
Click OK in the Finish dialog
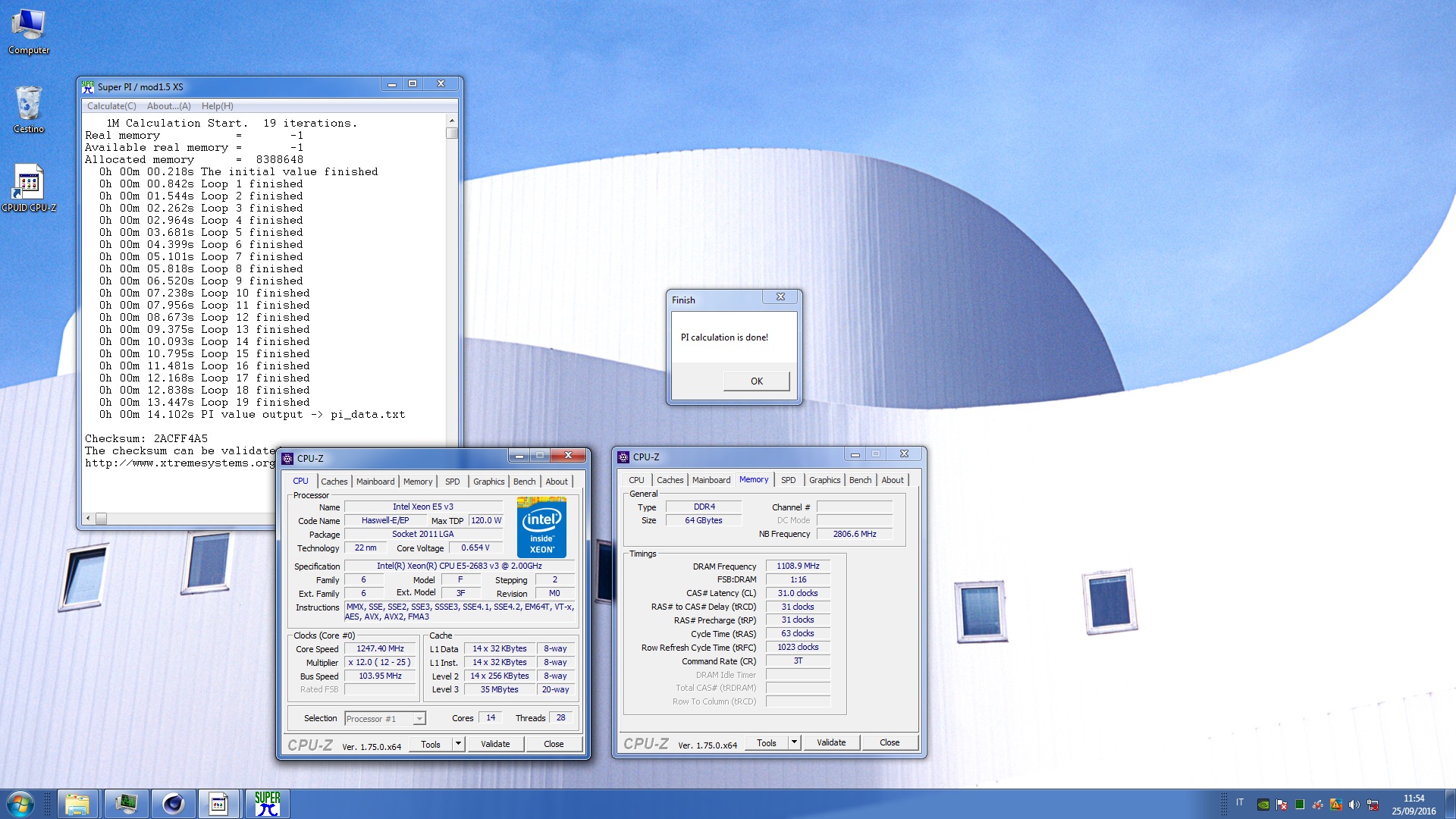[756, 381]
